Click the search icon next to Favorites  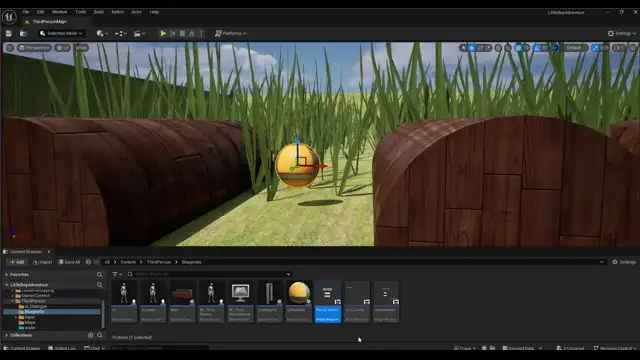pyautogui.click(x=100, y=275)
